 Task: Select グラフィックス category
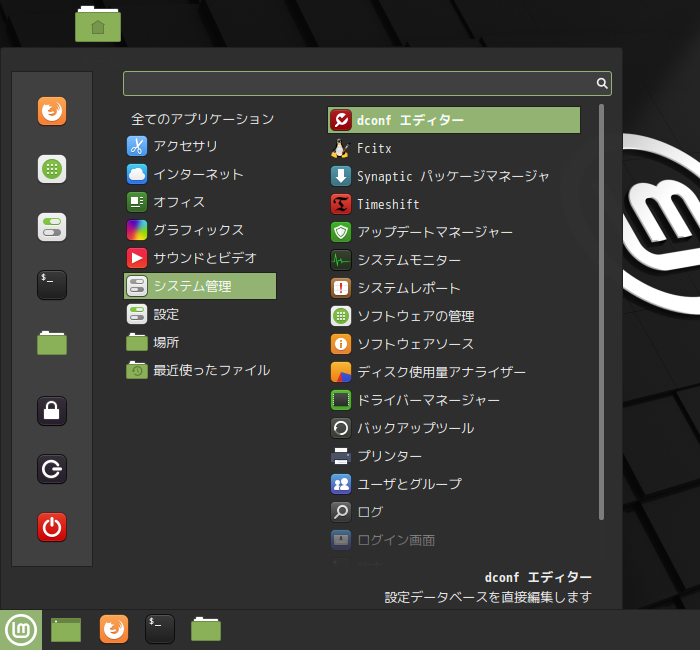200,230
